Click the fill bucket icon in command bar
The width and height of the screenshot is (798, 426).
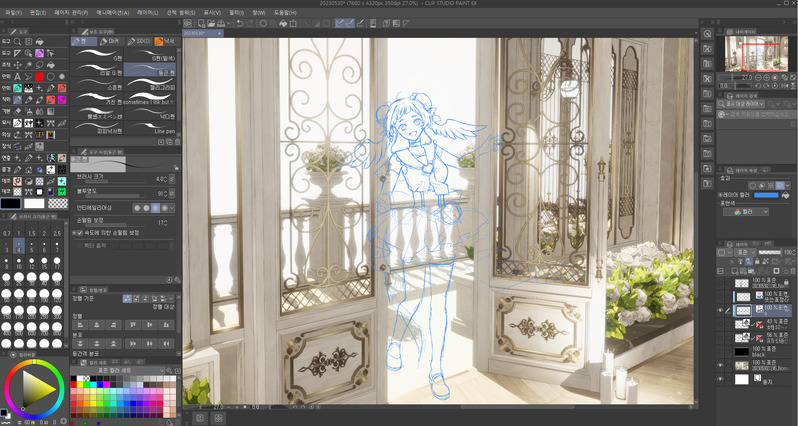click(283, 23)
